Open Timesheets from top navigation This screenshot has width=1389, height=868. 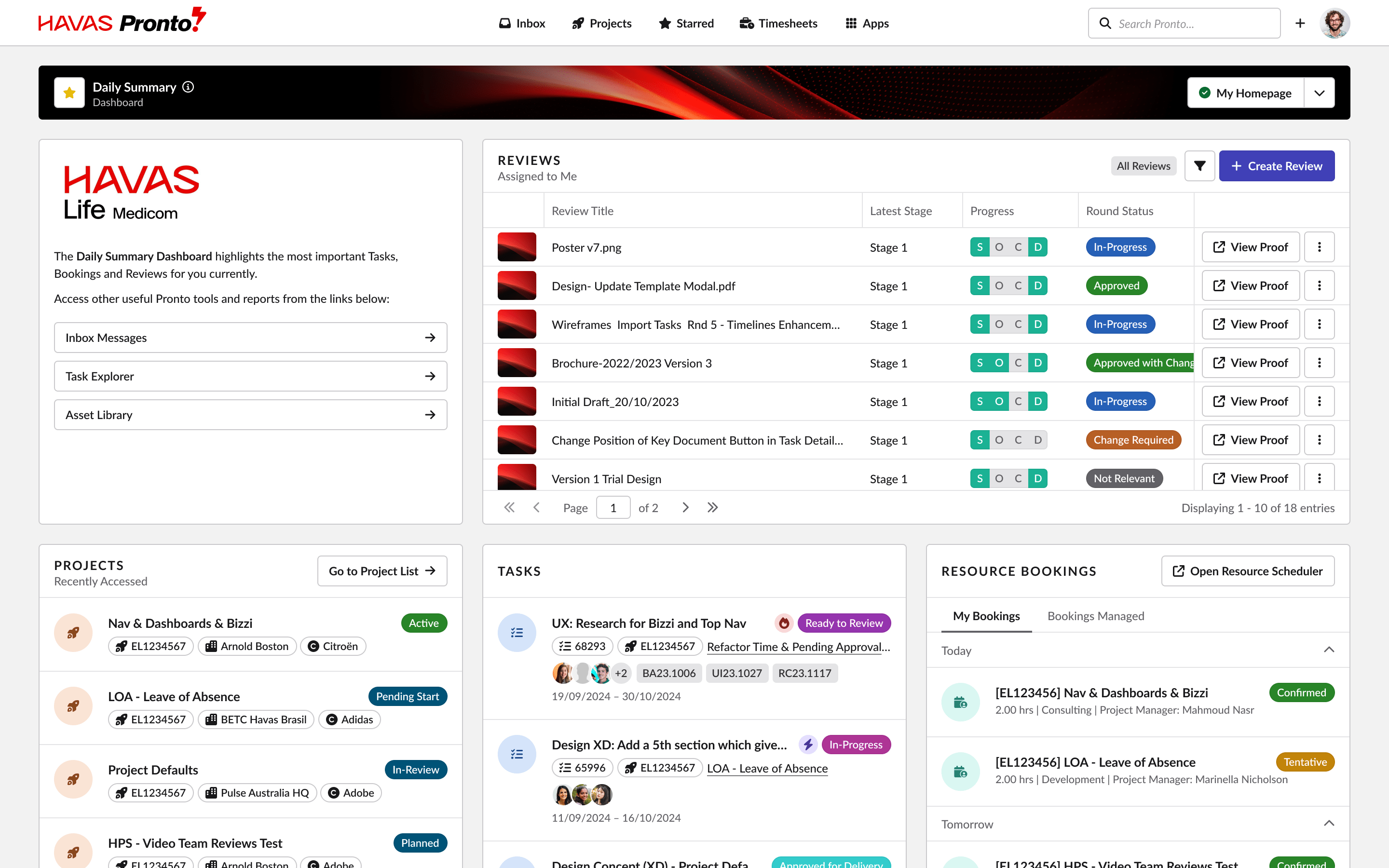[778, 23]
